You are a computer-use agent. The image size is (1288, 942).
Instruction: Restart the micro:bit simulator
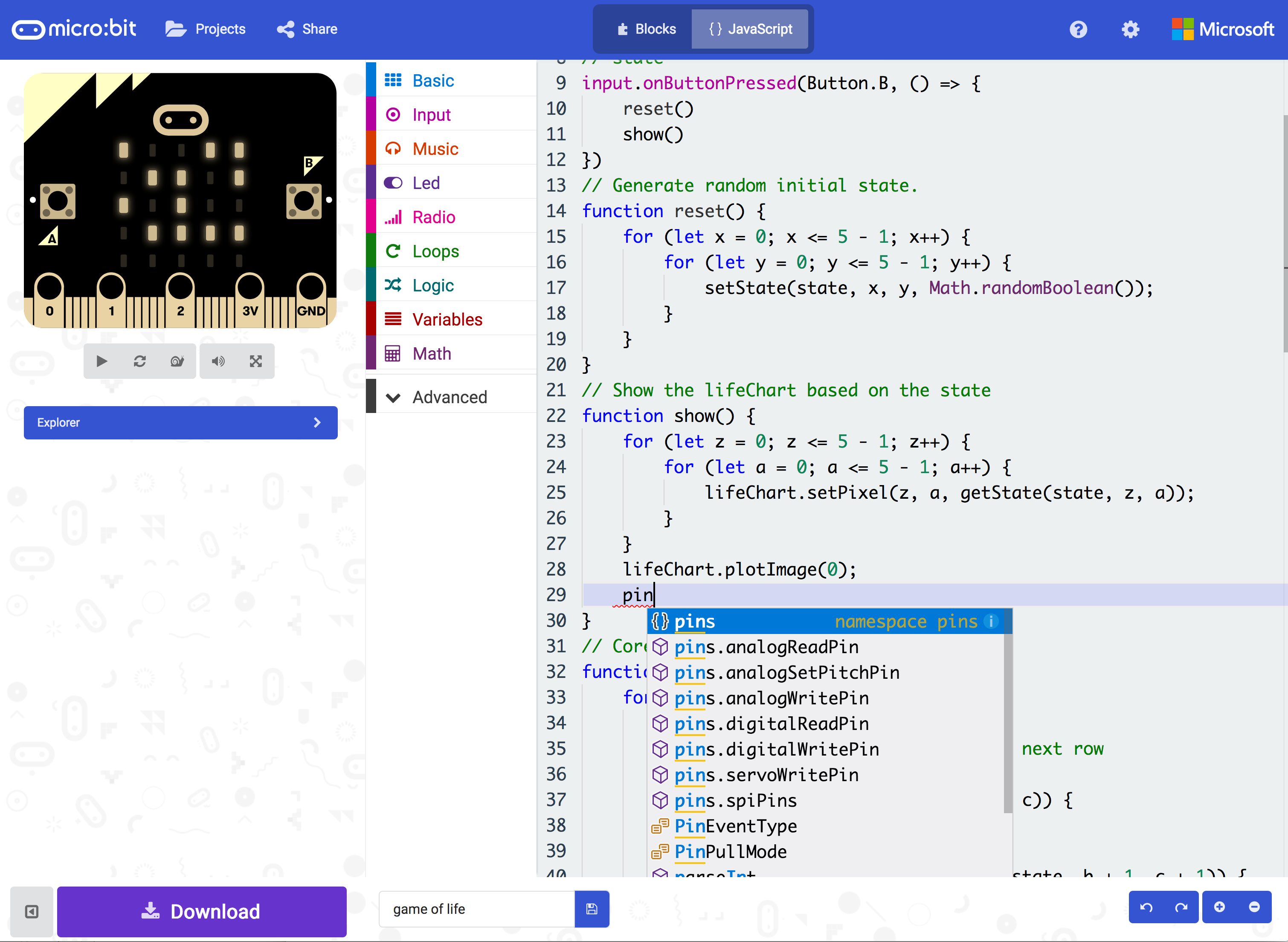tap(139, 361)
